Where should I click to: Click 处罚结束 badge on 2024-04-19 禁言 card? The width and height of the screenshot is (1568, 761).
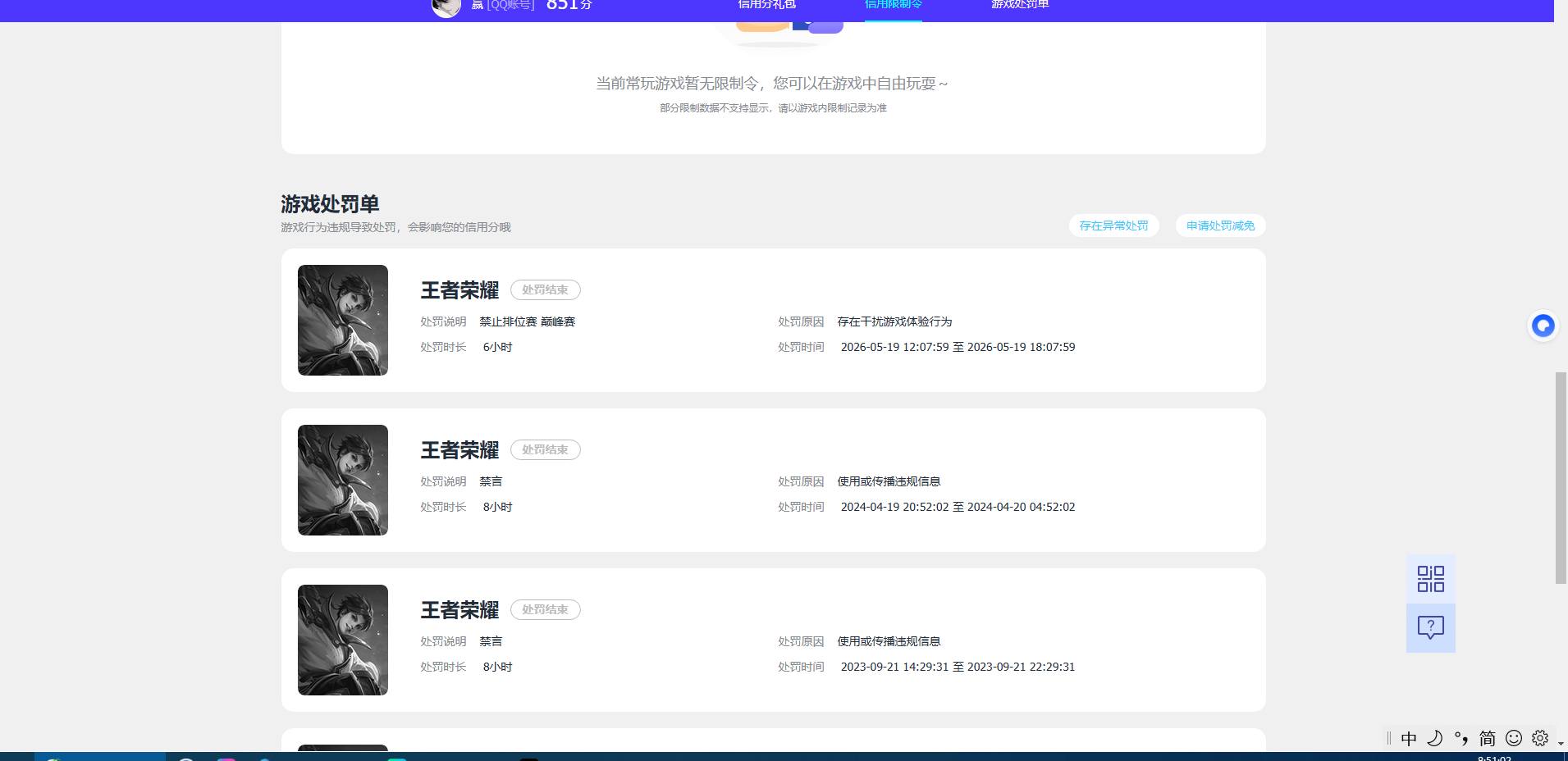546,449
